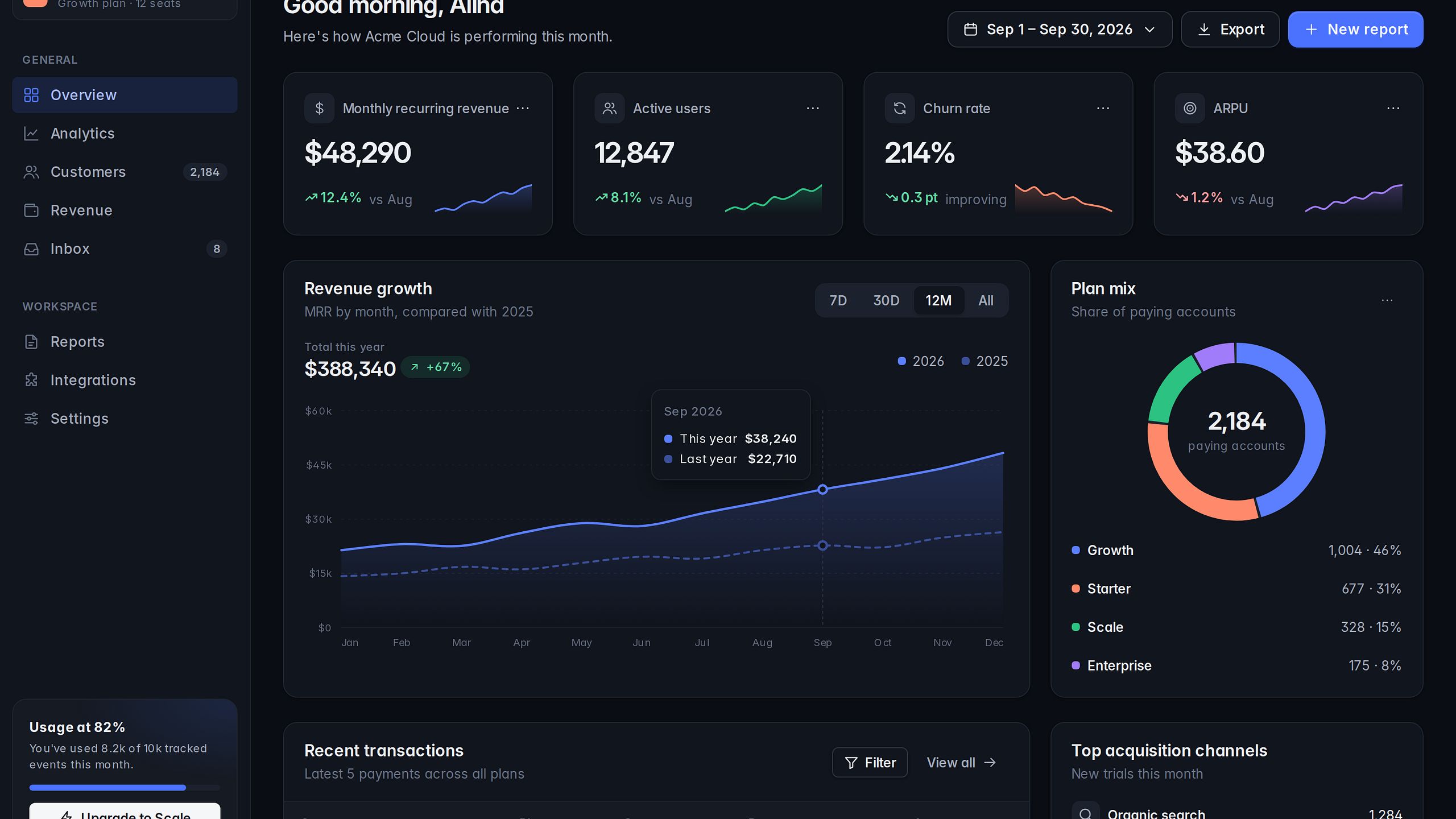Click the funnel icon on Filter button
Viewport: 1456px width, 819px height.
coord(851,763)
